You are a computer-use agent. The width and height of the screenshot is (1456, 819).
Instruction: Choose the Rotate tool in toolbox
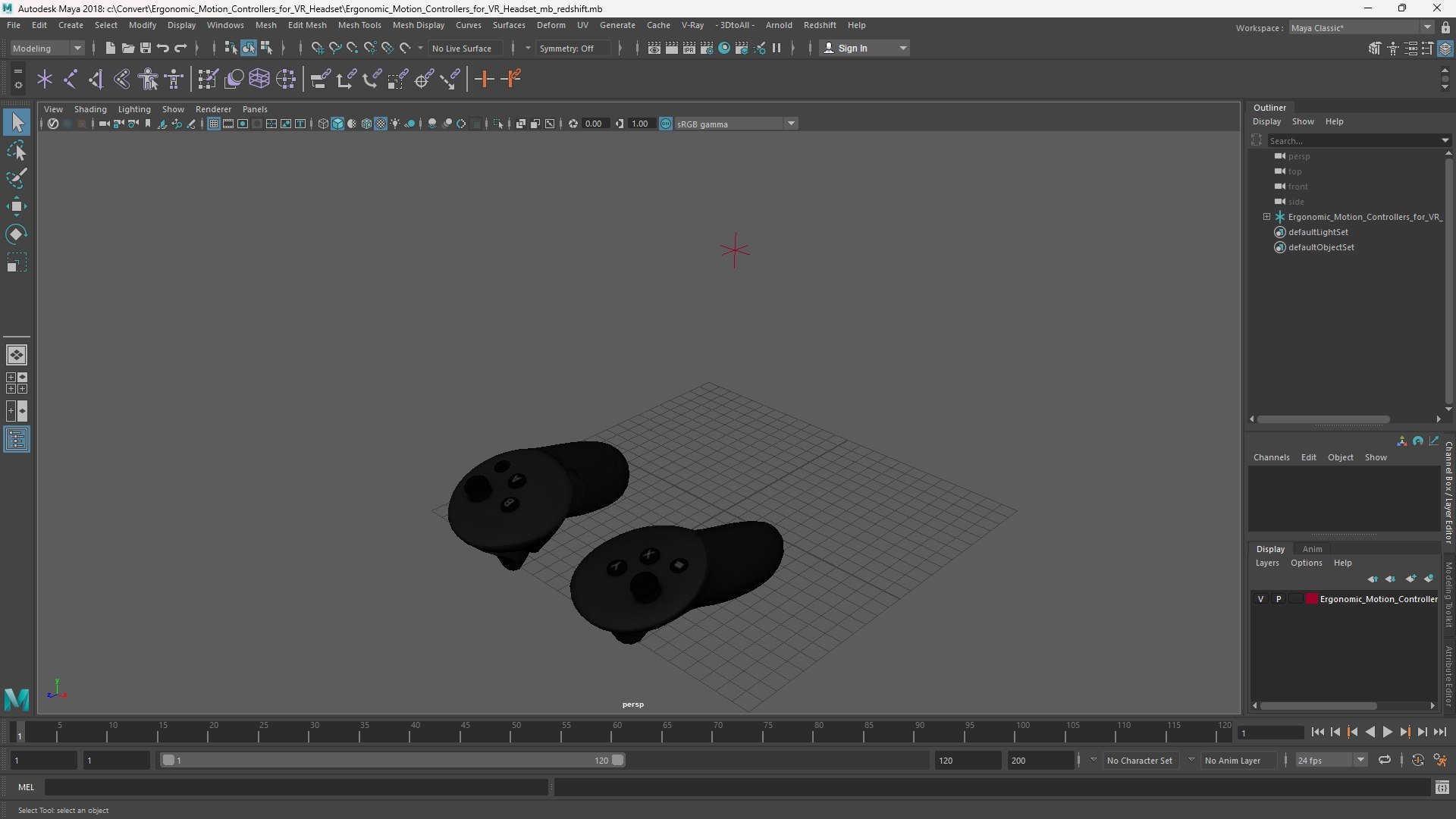(x=17, y=234)
